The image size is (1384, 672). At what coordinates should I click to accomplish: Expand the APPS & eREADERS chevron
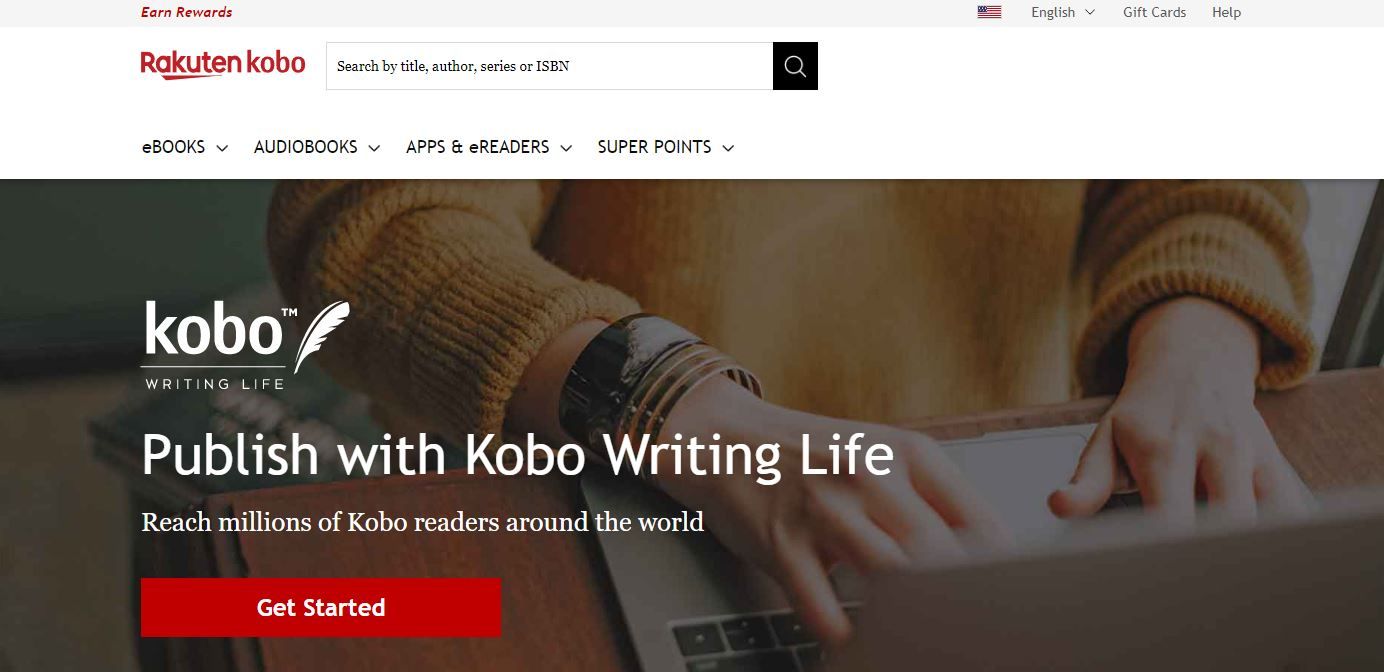pos(566,148)
